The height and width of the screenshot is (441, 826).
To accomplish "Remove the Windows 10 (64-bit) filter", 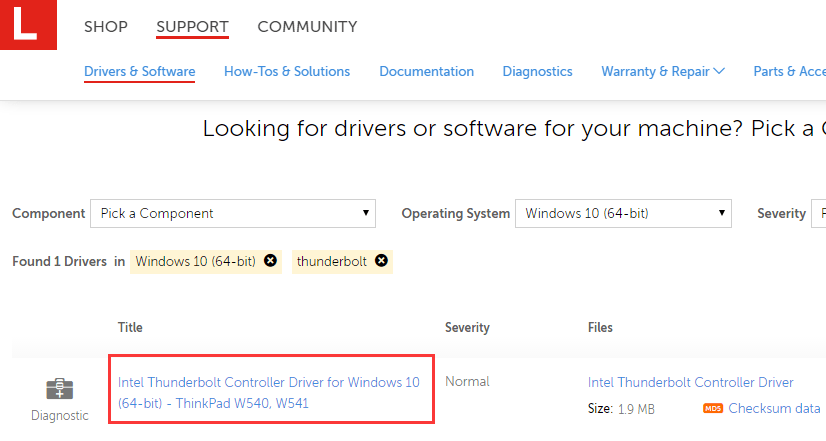I will [x=270, y=261].
